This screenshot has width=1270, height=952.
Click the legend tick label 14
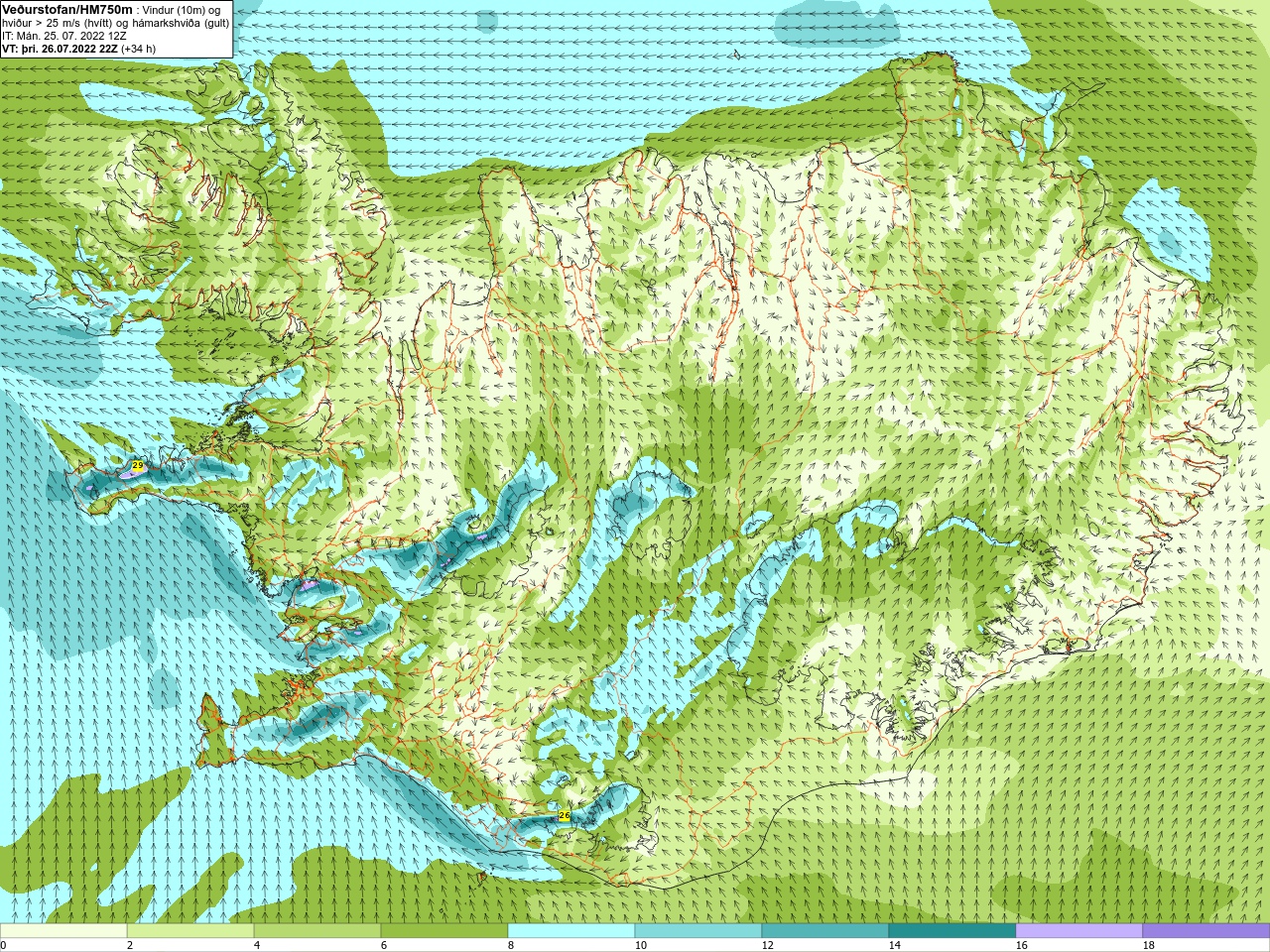point(895,945)
